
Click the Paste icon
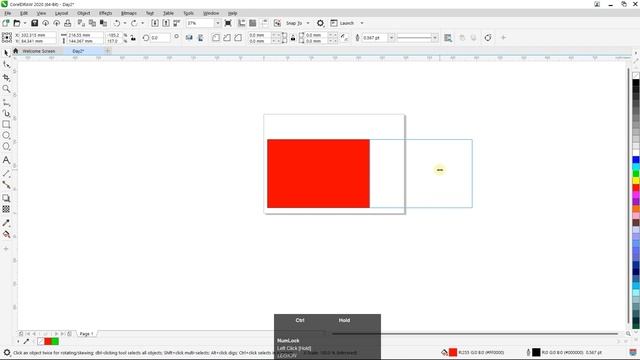(x=103, y=23)
